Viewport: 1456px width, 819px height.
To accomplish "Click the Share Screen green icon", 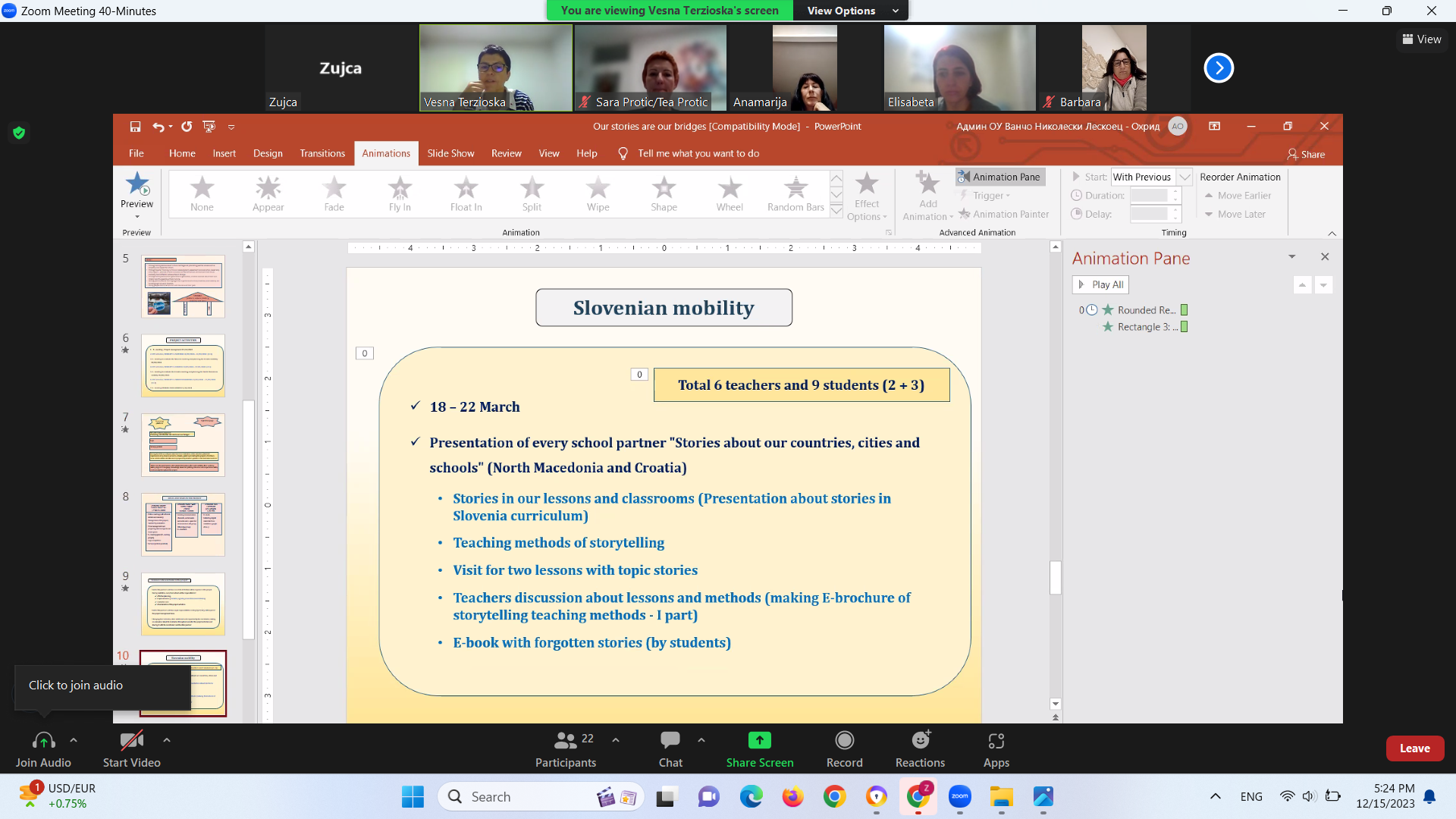I will point(759,740).
